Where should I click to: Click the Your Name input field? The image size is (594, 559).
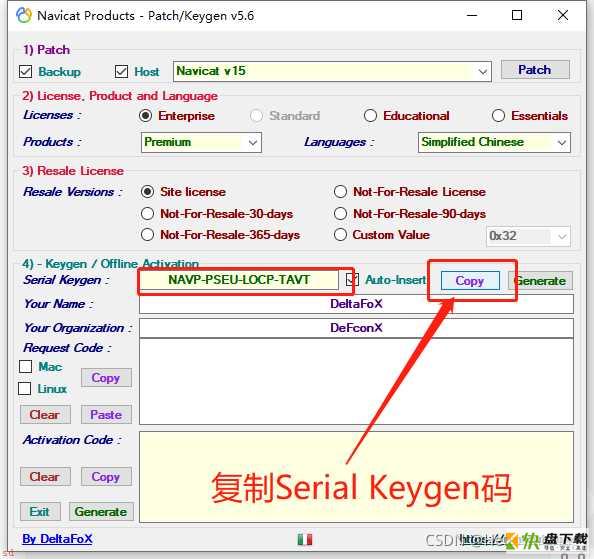[x=356, y=304]
